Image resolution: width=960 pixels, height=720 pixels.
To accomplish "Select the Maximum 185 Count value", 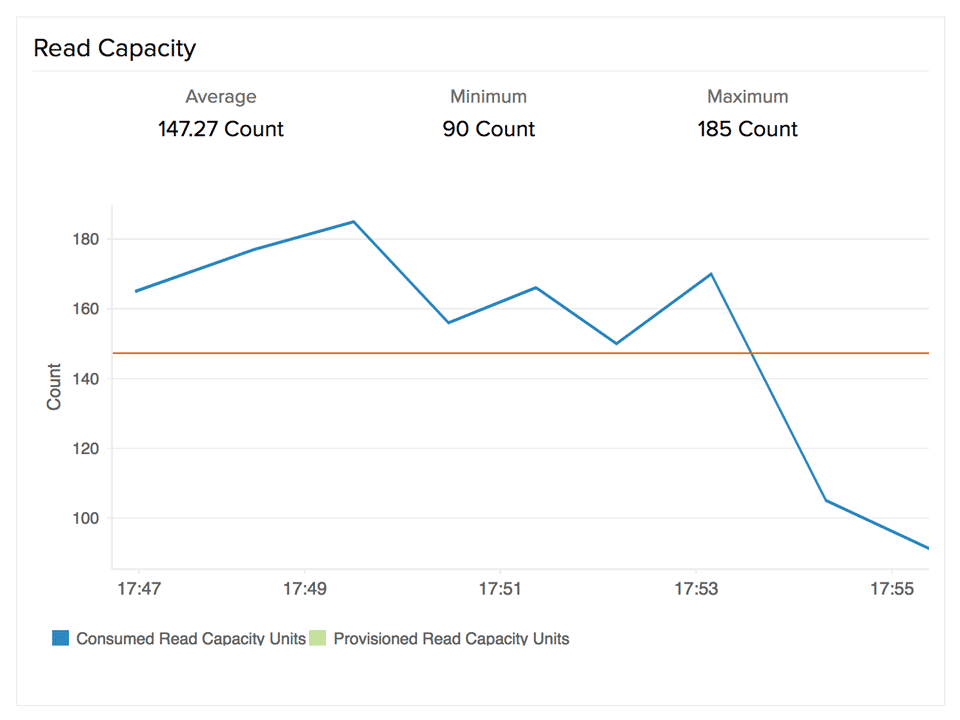I will click(747, 129).
